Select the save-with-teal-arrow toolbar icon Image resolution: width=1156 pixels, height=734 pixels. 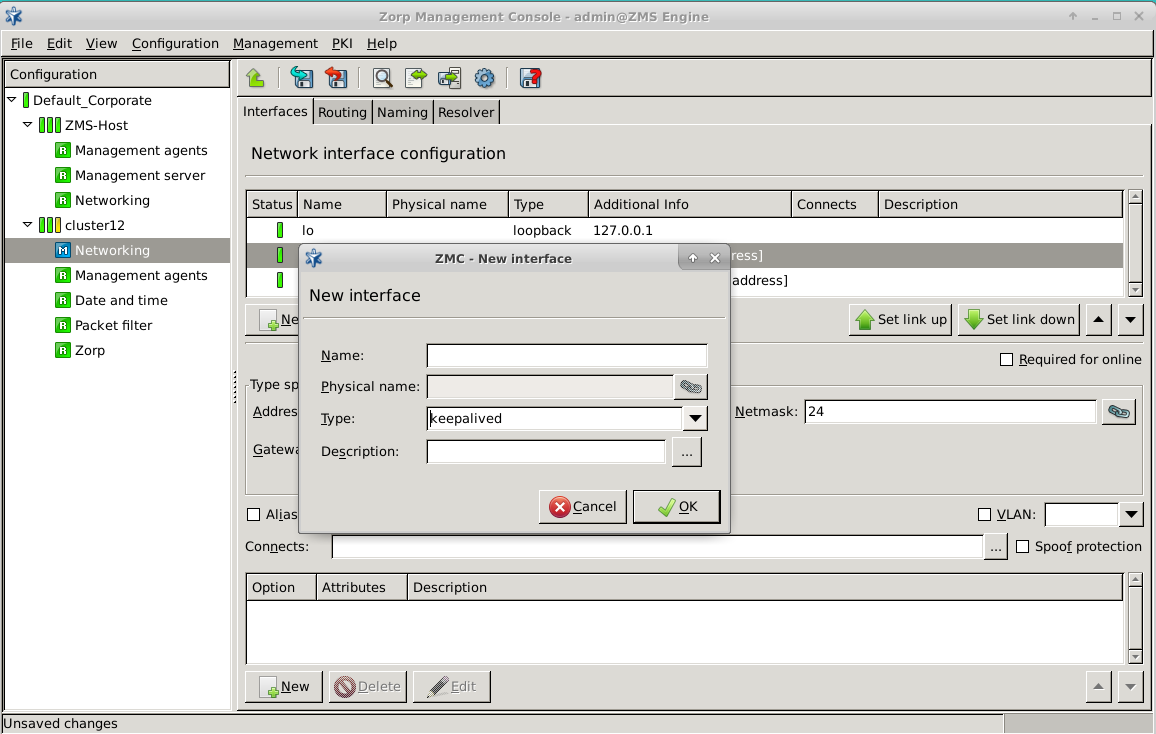[300, 78]
